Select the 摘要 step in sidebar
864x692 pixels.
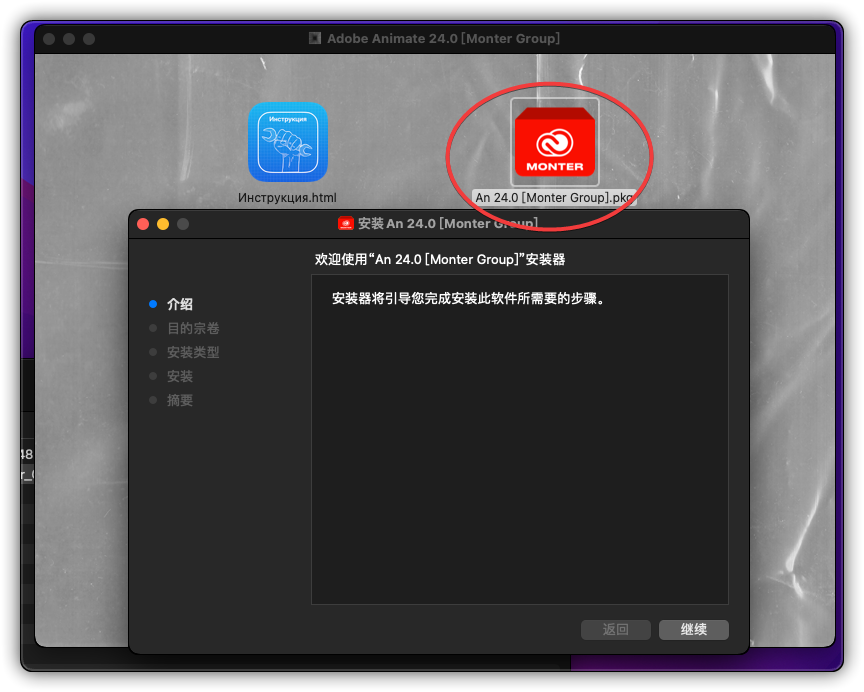(180, 401)
